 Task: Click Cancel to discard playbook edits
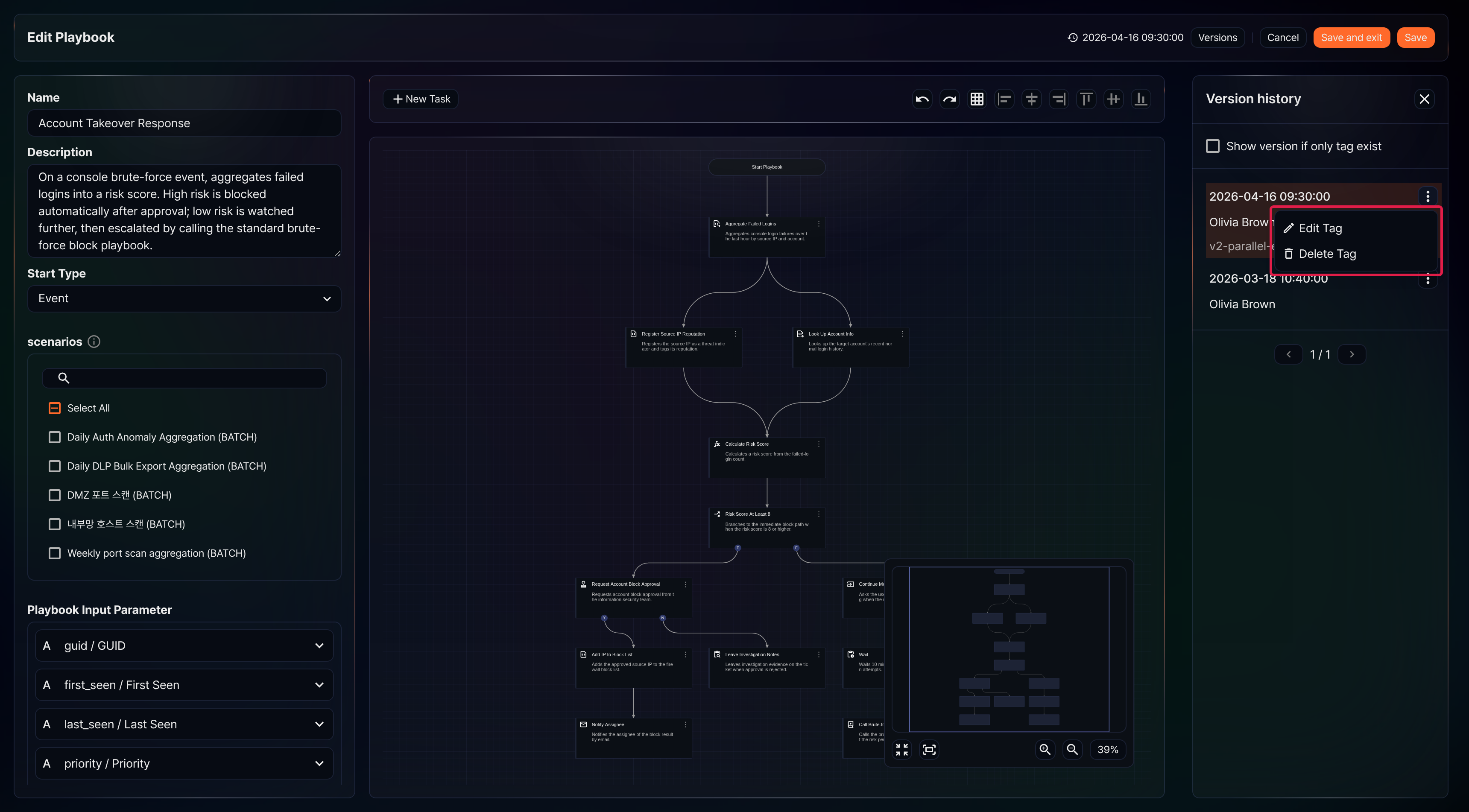pyautogui.click(x=1282, y=38)
